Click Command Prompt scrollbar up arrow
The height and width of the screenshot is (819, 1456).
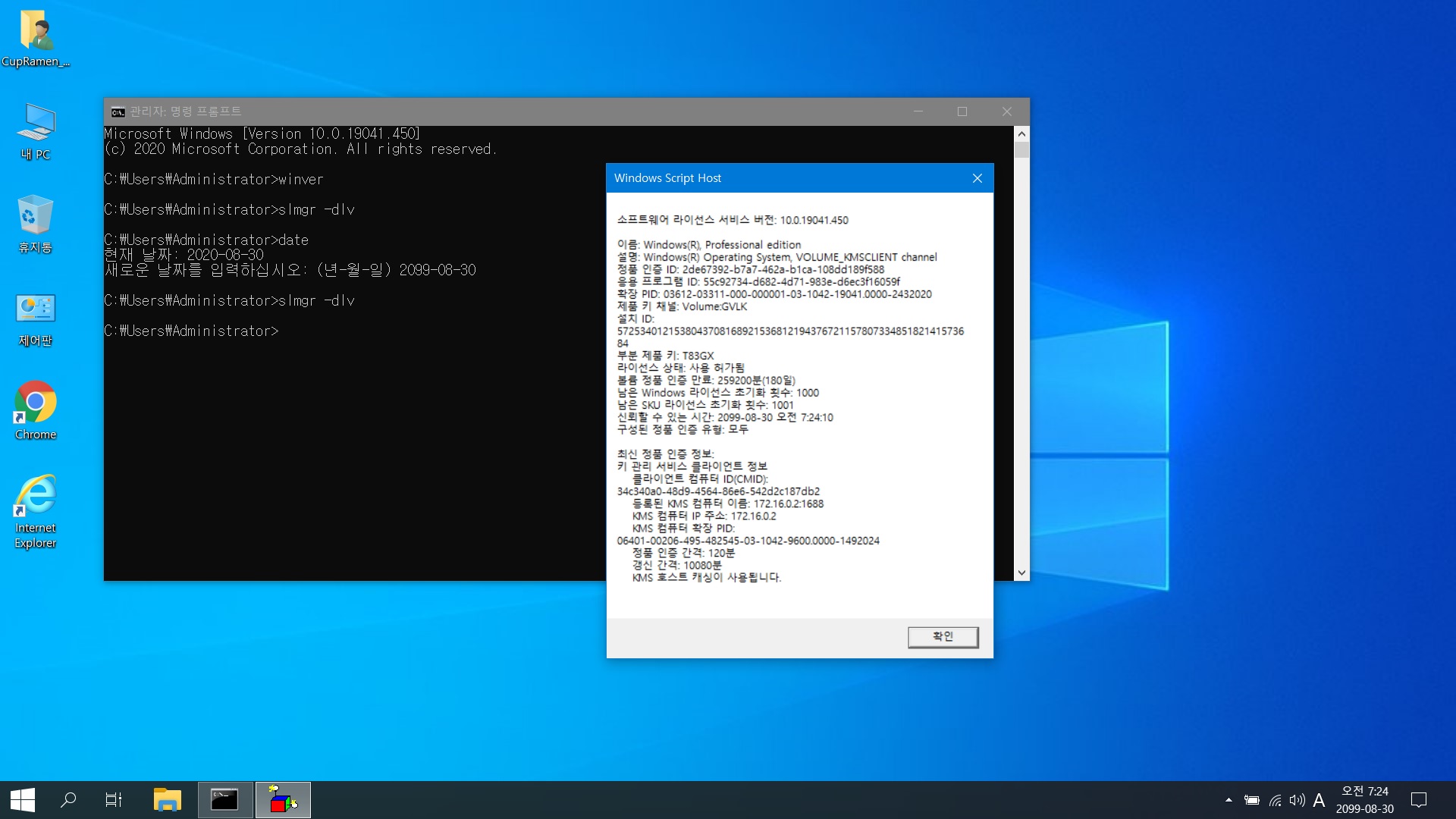(x=1021, y=133)
